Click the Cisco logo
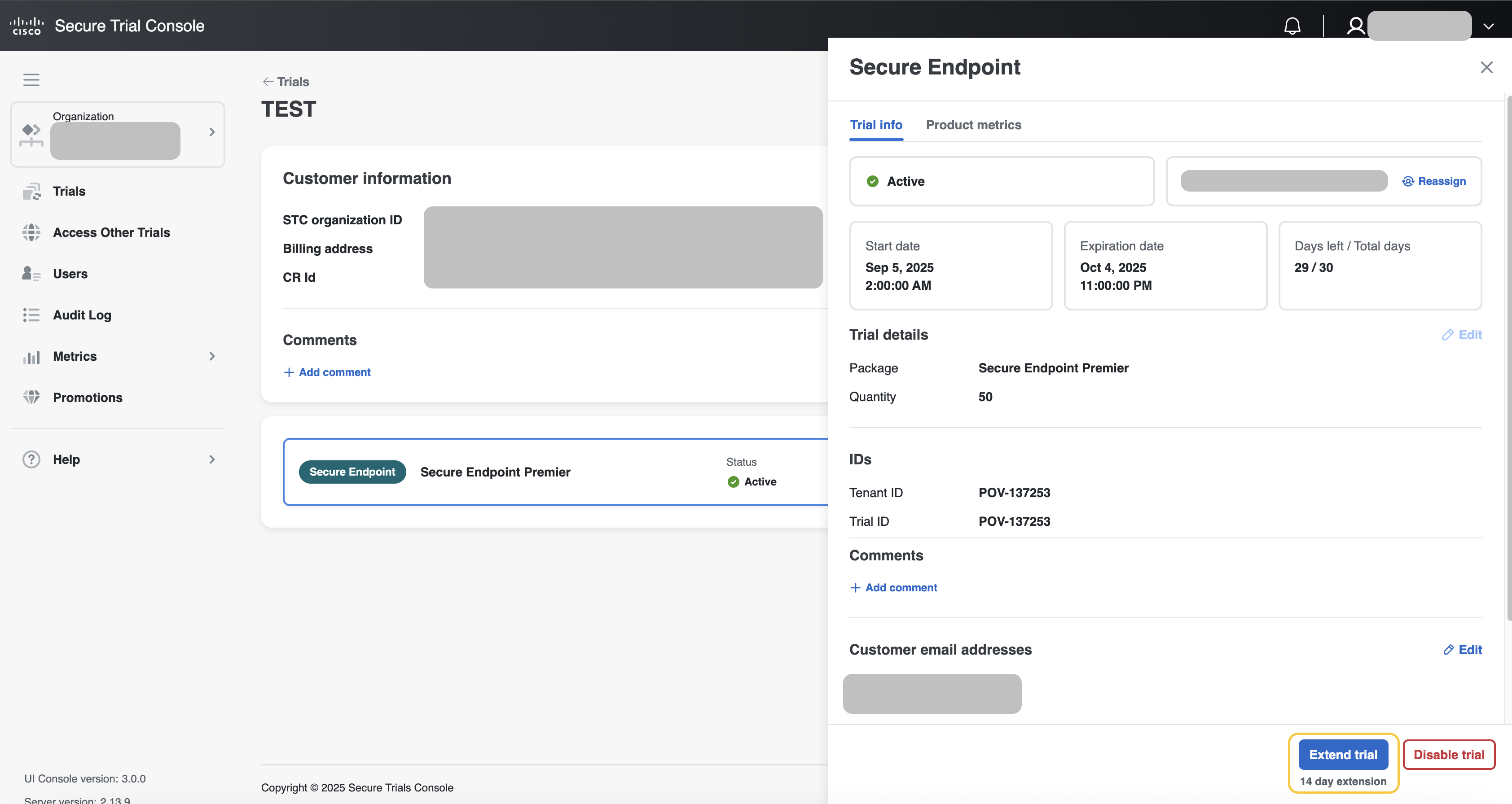Viewport: 1512px width, 804px height. click(26, 26)
